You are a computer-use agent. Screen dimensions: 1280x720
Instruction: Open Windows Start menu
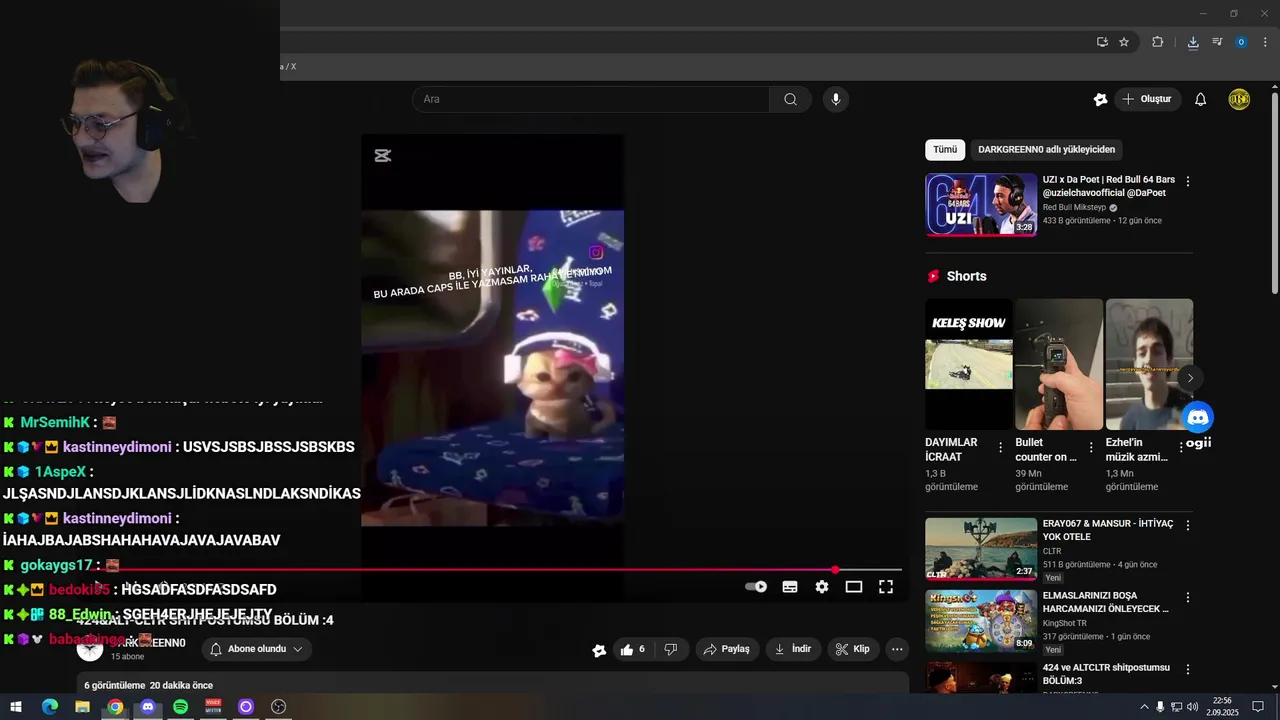pos(16,707)
